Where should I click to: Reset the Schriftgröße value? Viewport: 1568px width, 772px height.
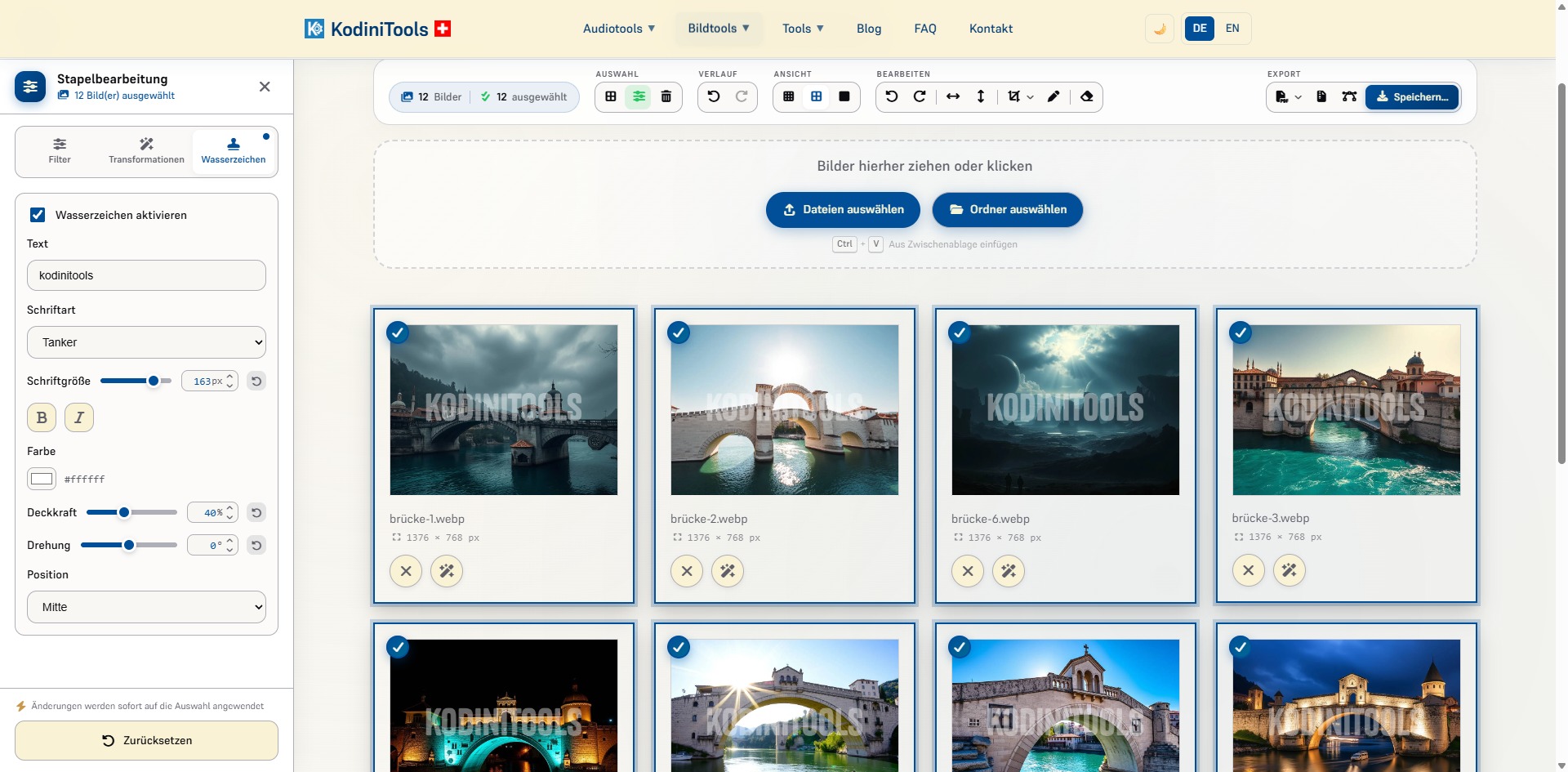pos(256,381)
